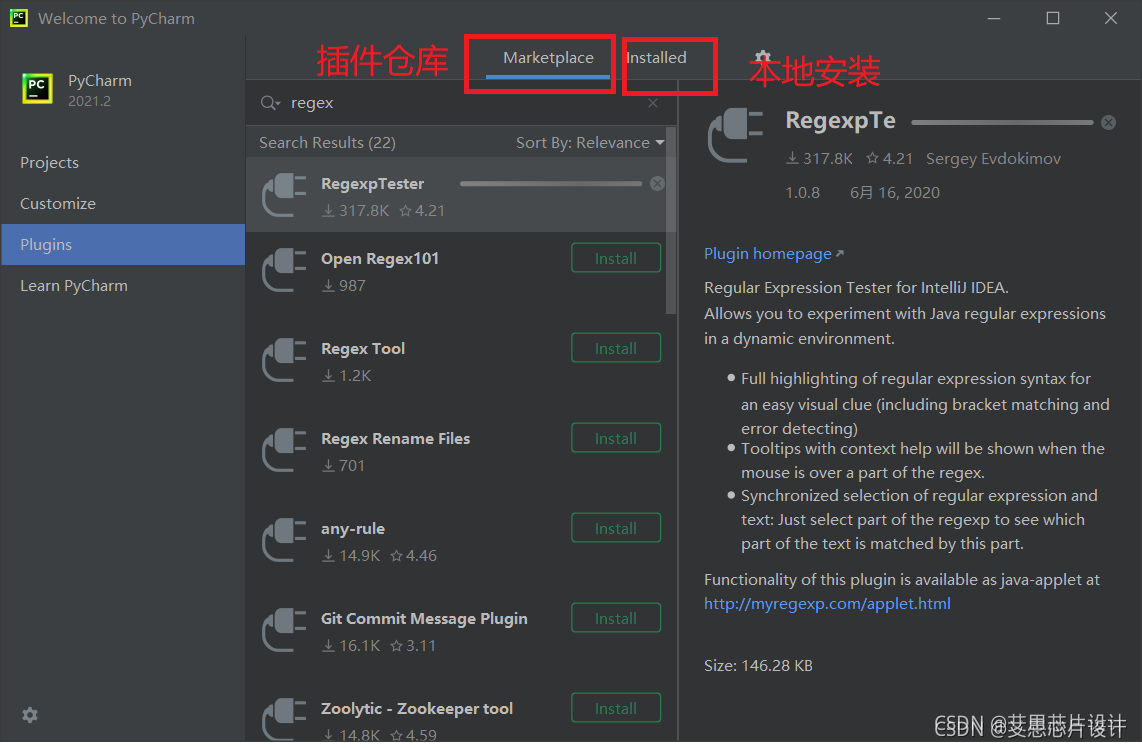Click the Search Results (22) header

[327, 143]
